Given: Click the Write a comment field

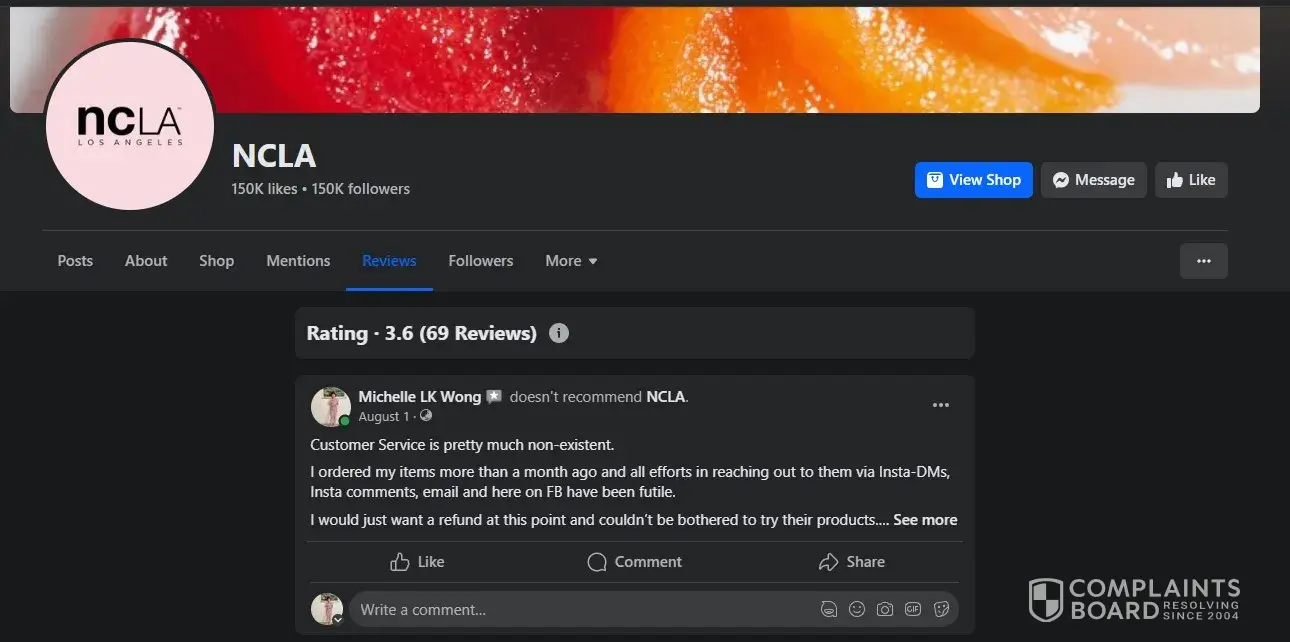Looking at the screenshot, I should click(580, 609).
